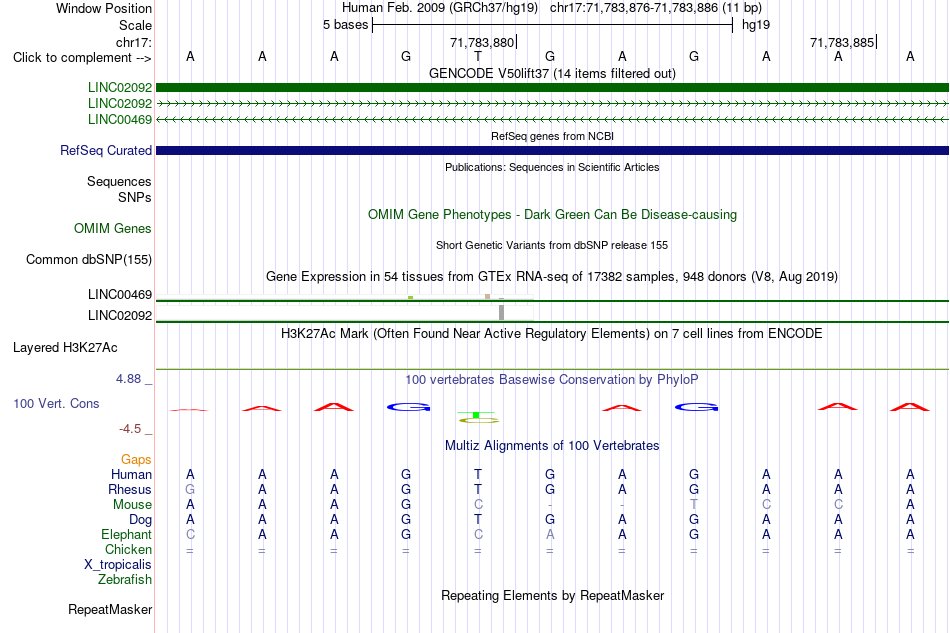950x633 pixels.
Task: Open the '100 vertebrates Basewise Conservation by PhyloP' title
Action: pyautogui.click(x=552, y=380)
